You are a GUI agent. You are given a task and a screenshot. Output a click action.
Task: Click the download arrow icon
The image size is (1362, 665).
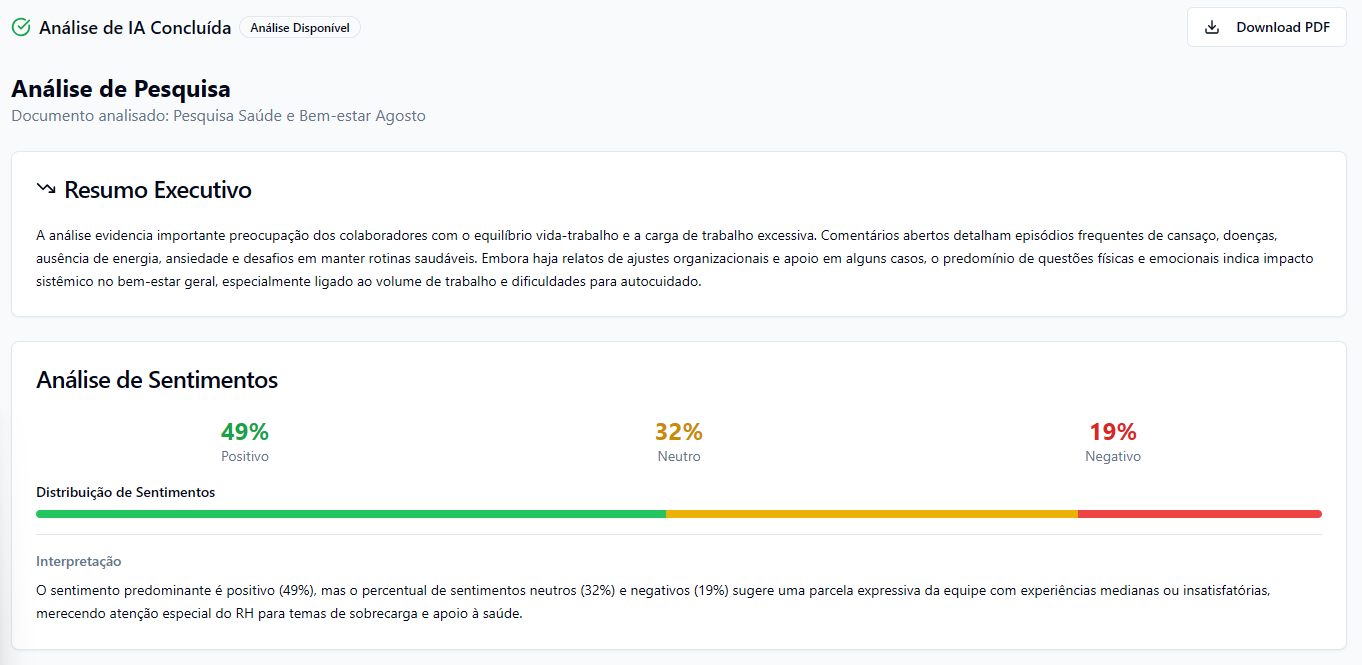point(1212,27)
